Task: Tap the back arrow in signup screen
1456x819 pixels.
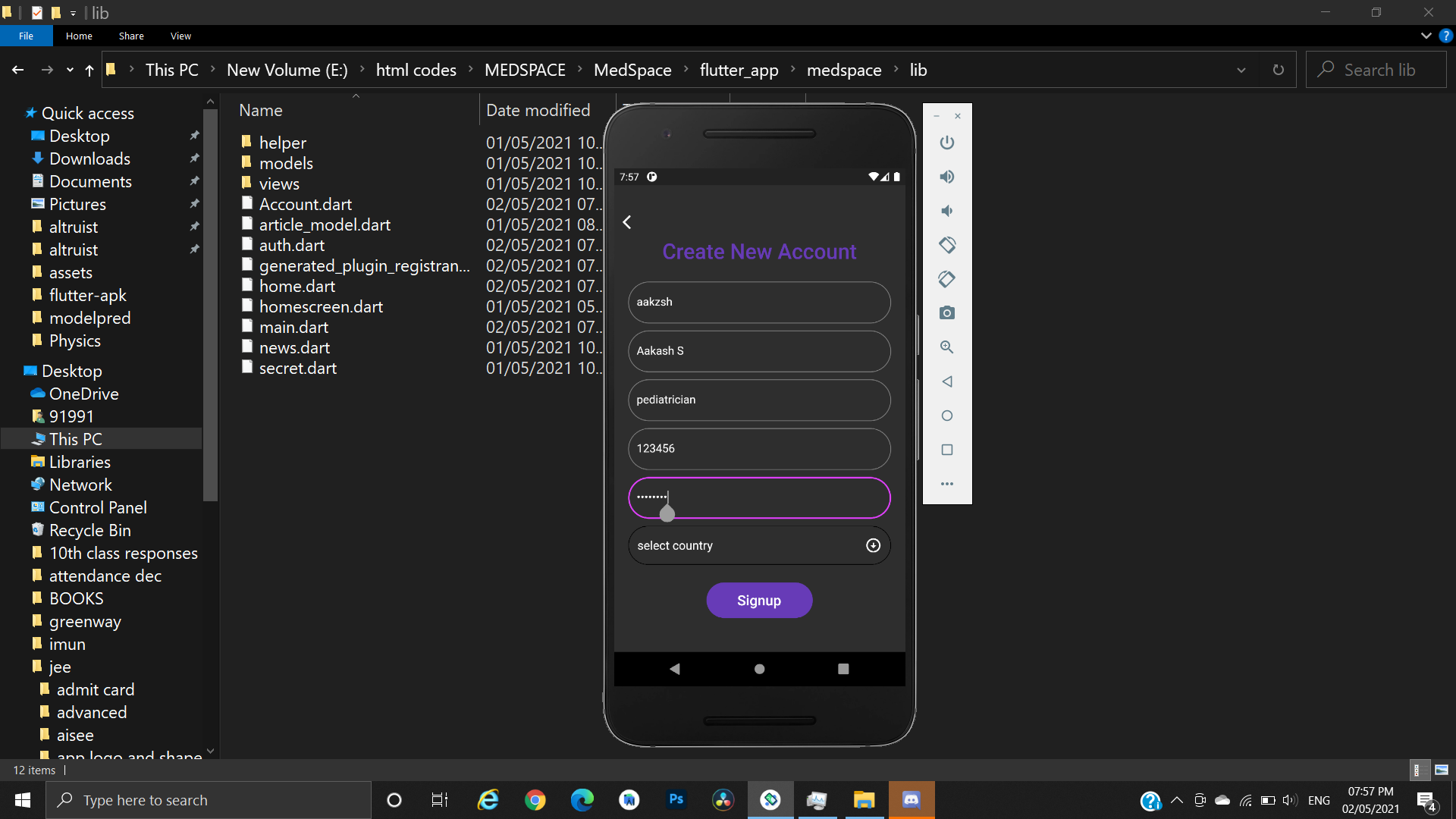Action: [x=627, y=222]
